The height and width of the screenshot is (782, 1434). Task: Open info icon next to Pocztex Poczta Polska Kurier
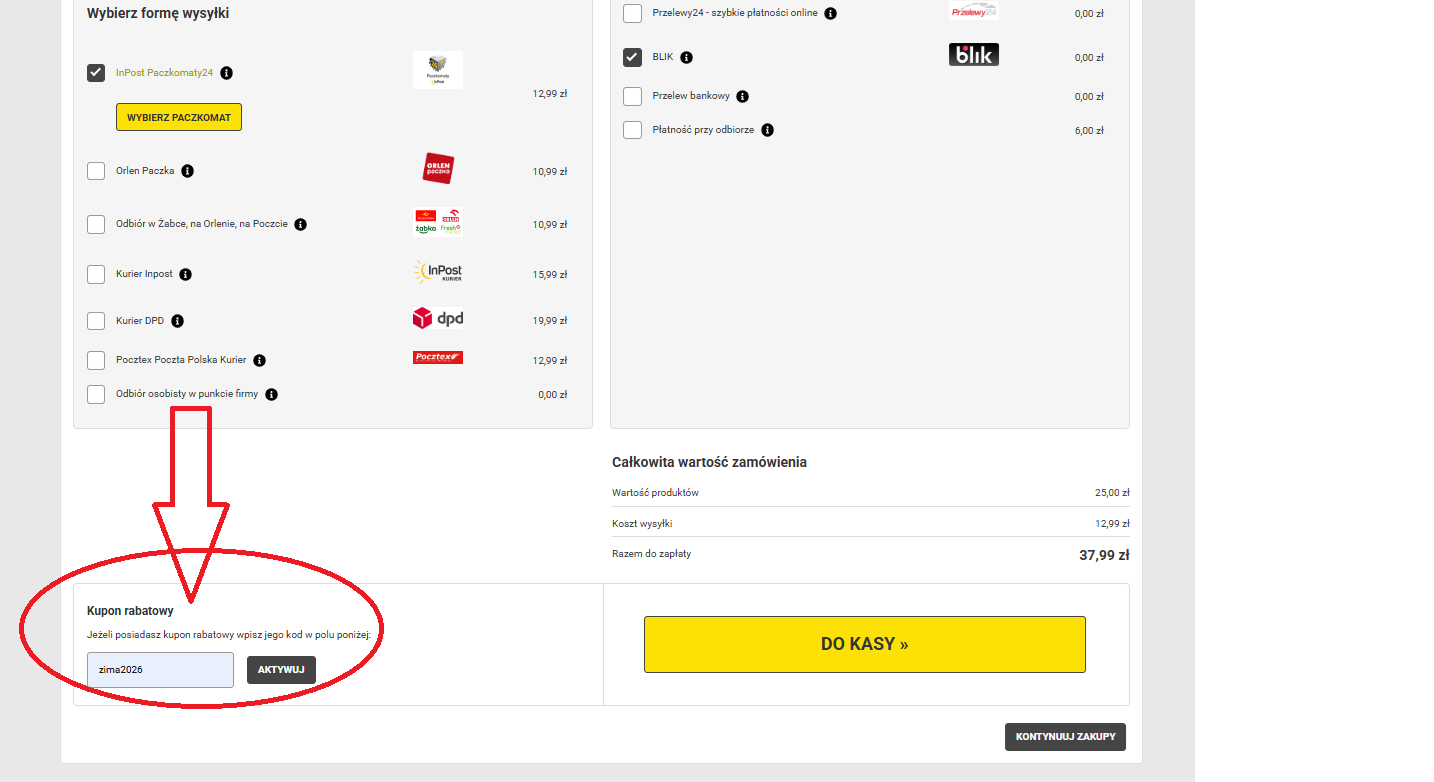pyautogui.click(x=259, y=360)
